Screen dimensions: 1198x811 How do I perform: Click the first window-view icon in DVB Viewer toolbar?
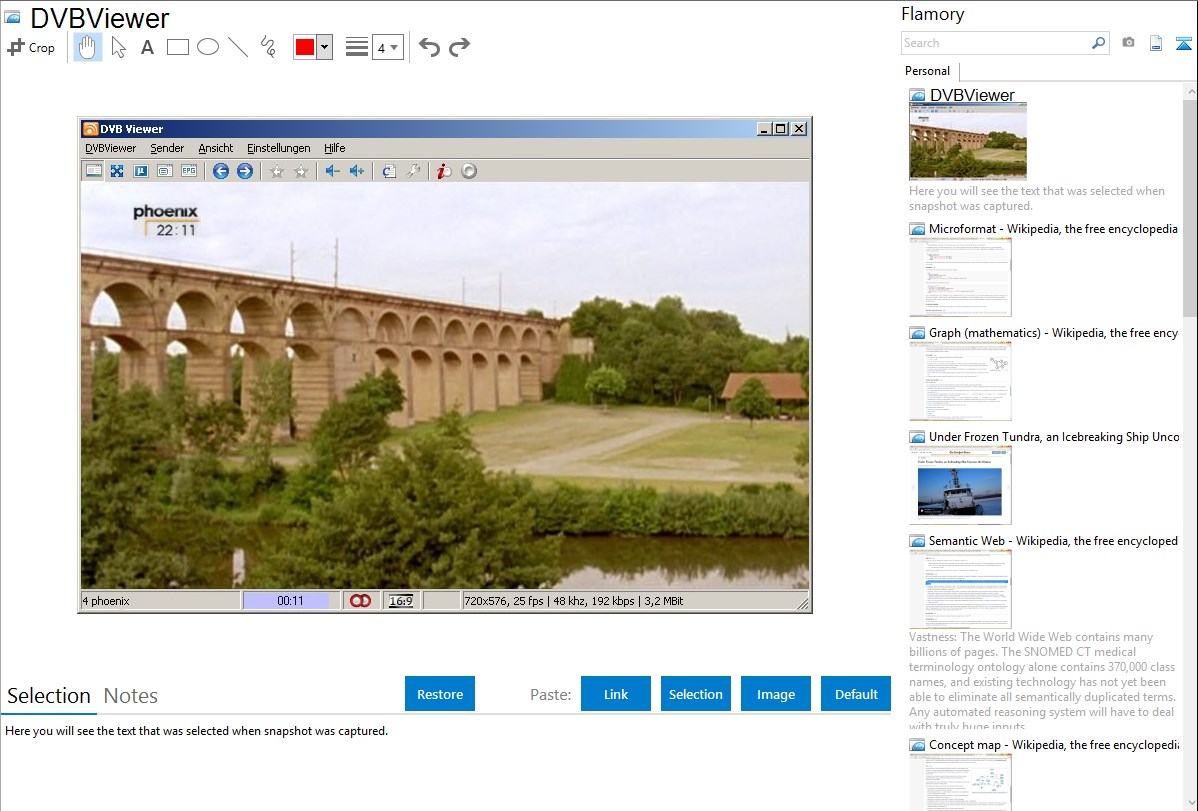pyautogui.click(x=93, y=171)
